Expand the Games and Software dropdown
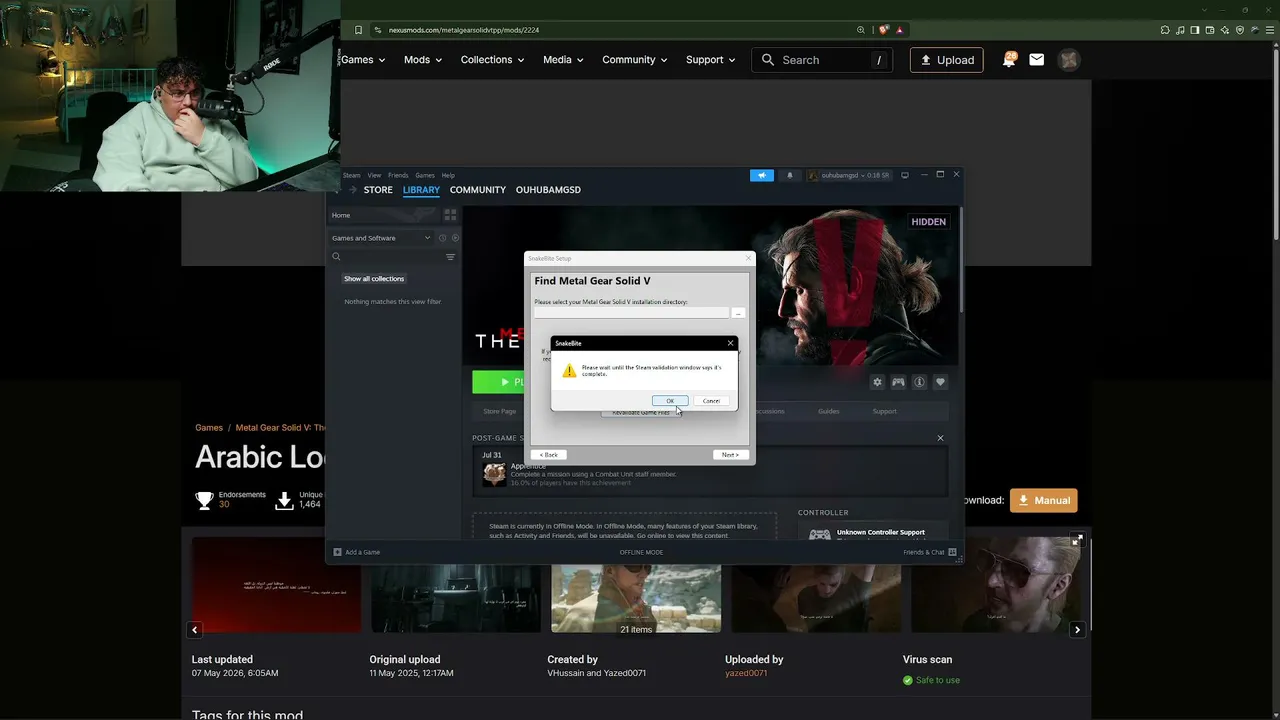Viewport: 1280px width, 720px height. click(x=381, y=238)
